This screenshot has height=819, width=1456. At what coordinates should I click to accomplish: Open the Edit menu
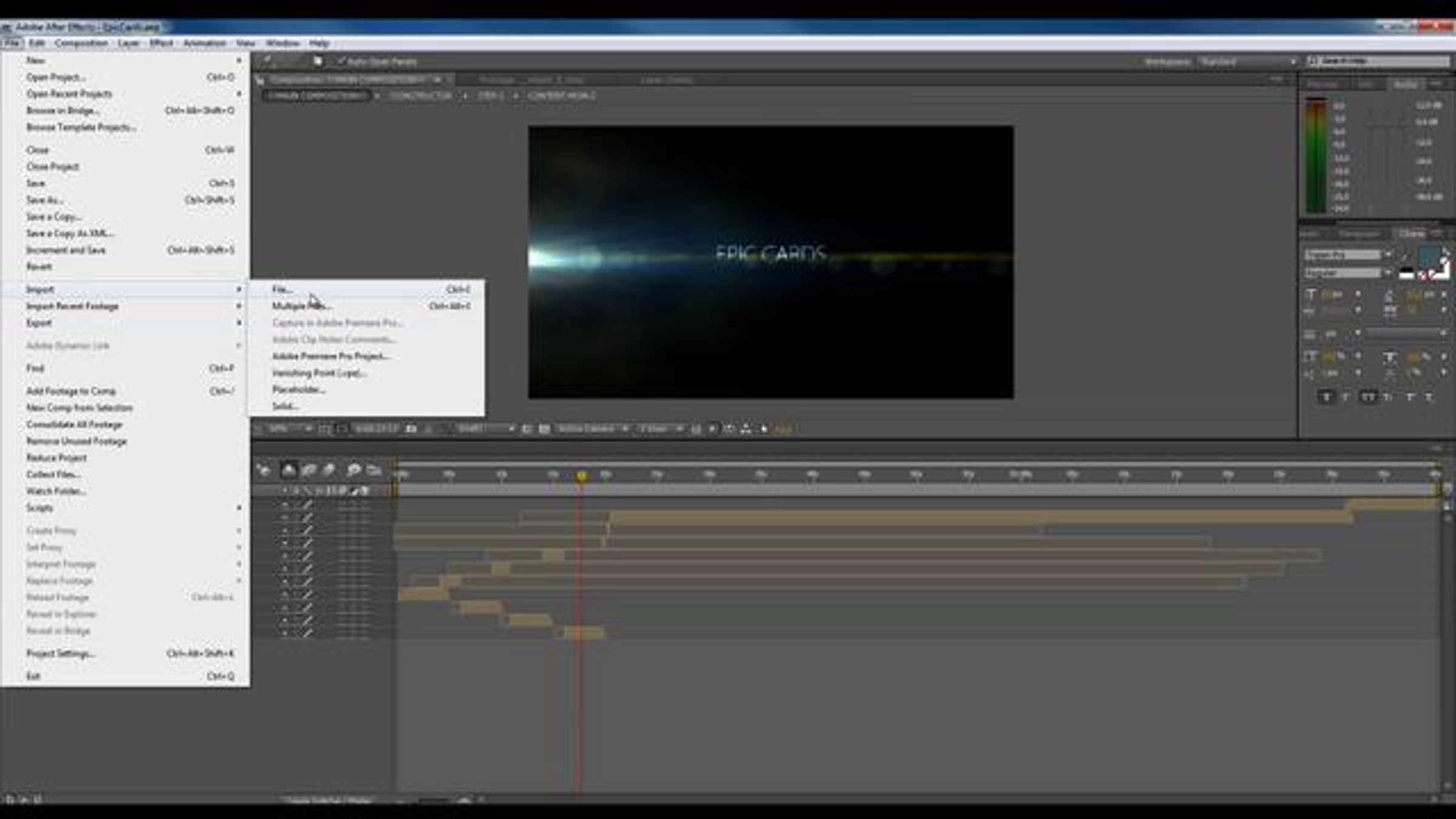37,43
